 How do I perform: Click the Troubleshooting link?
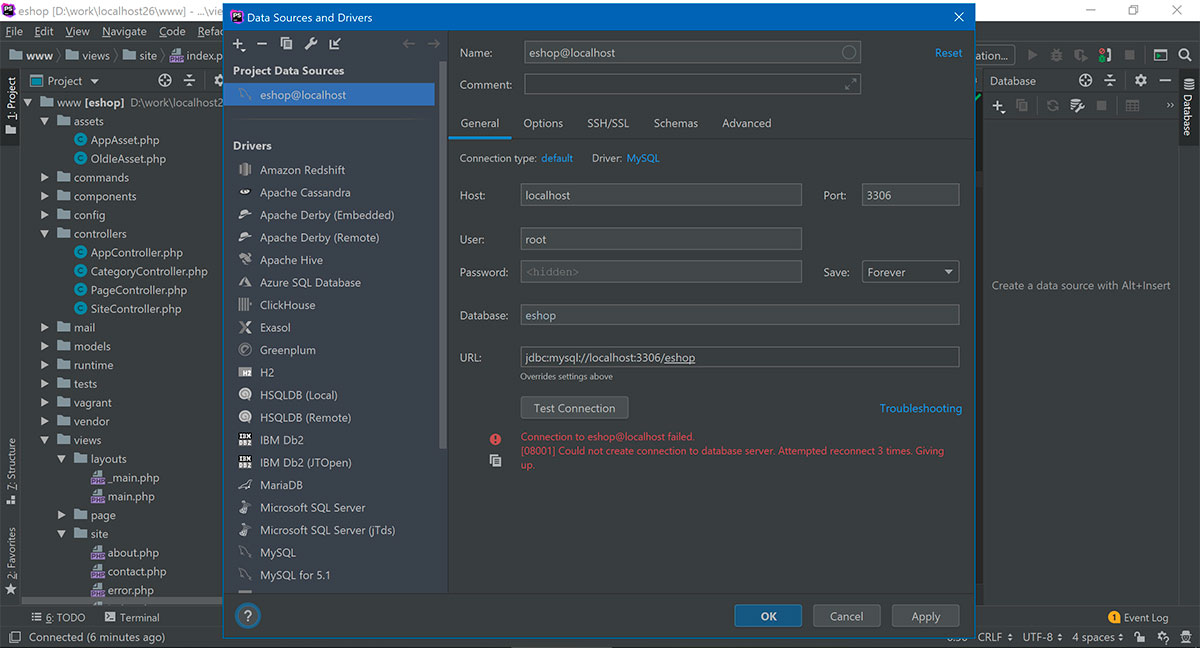(x=920, y=408)
